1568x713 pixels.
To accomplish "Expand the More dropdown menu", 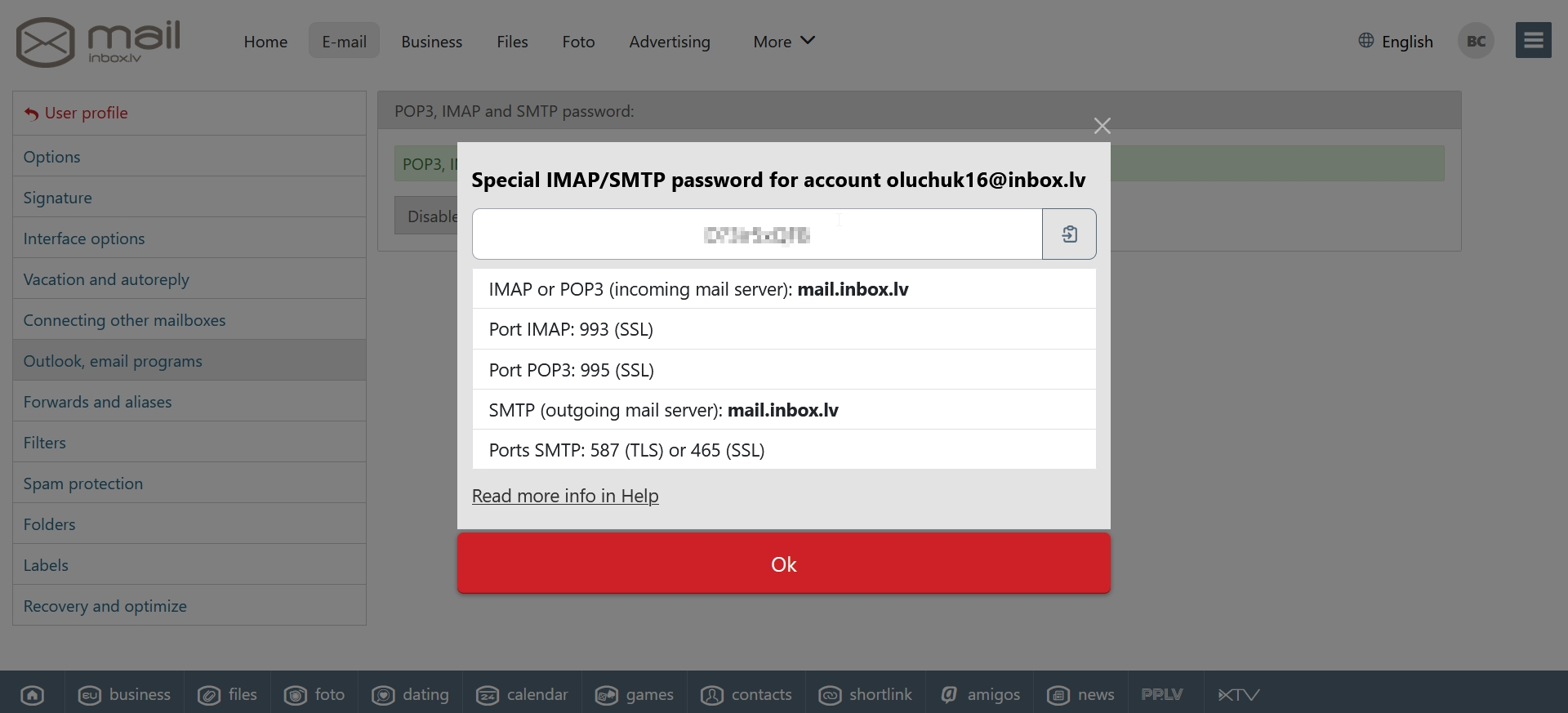I will pos(784,41).
